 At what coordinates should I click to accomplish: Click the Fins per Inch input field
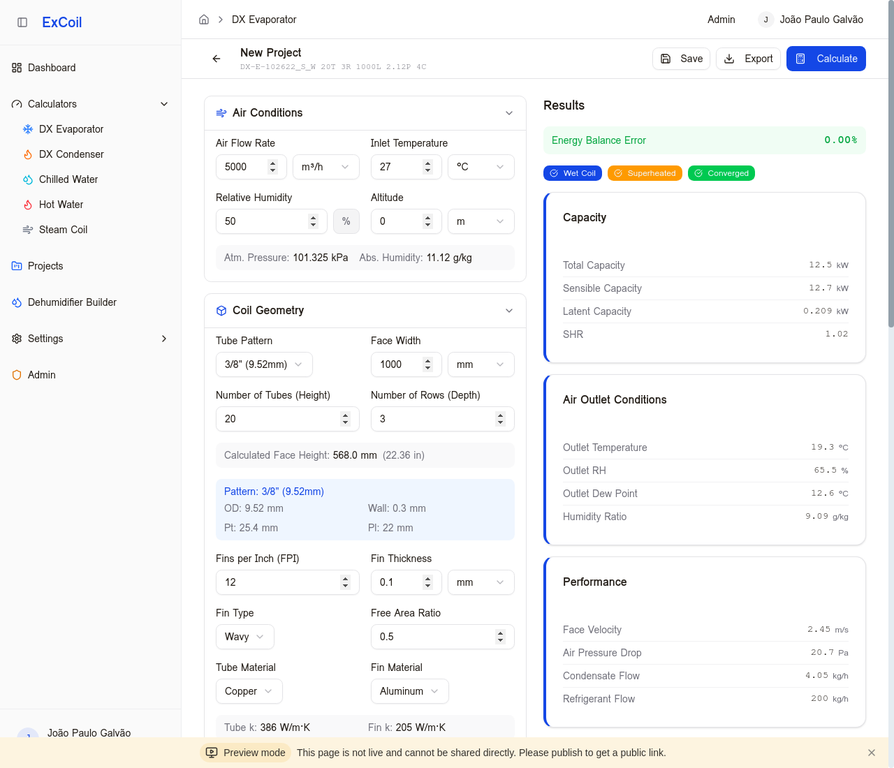coord(276,582)
